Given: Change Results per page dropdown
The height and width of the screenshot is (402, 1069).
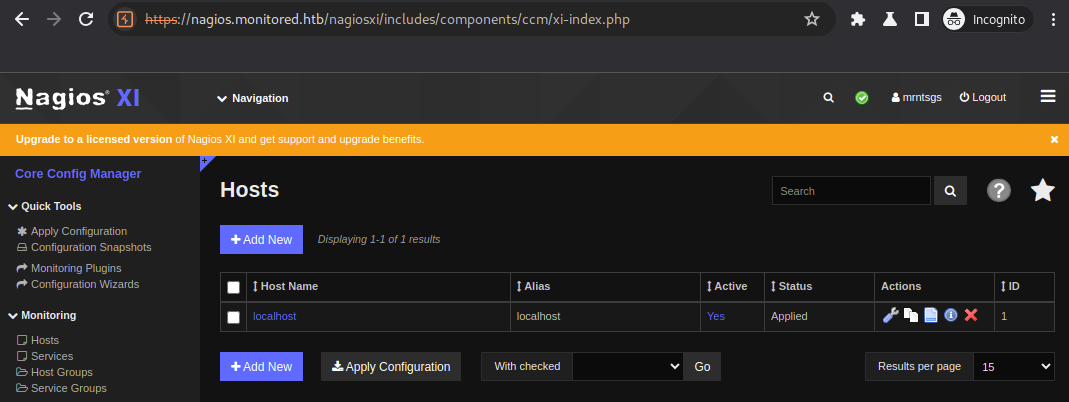Looking at the screenshot, I should 1014,367.
